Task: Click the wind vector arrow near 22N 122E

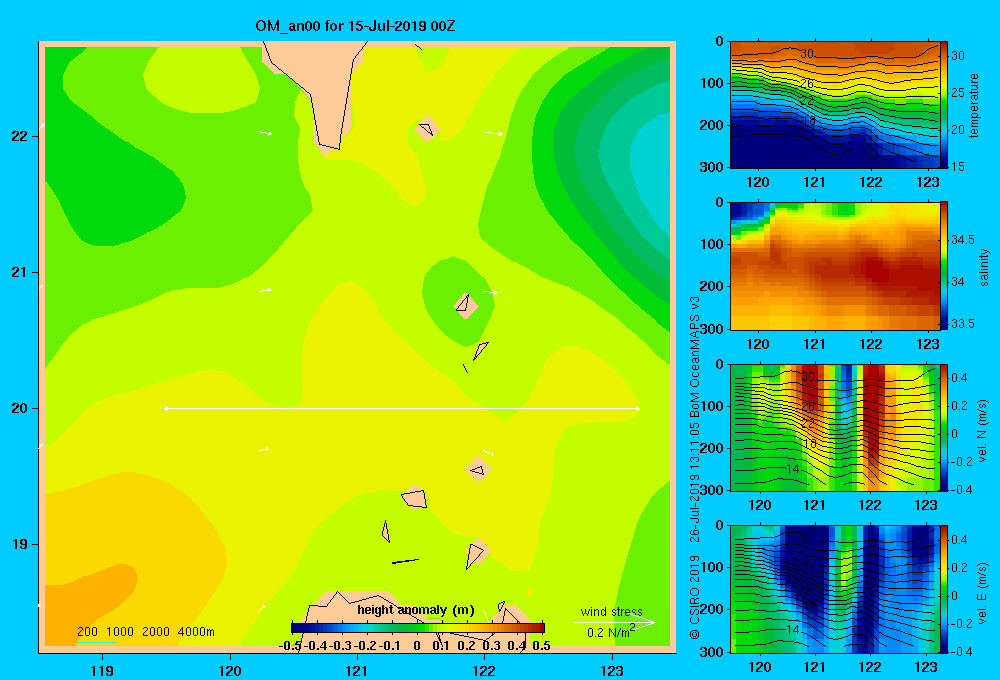Action: (x=493, y=133)
